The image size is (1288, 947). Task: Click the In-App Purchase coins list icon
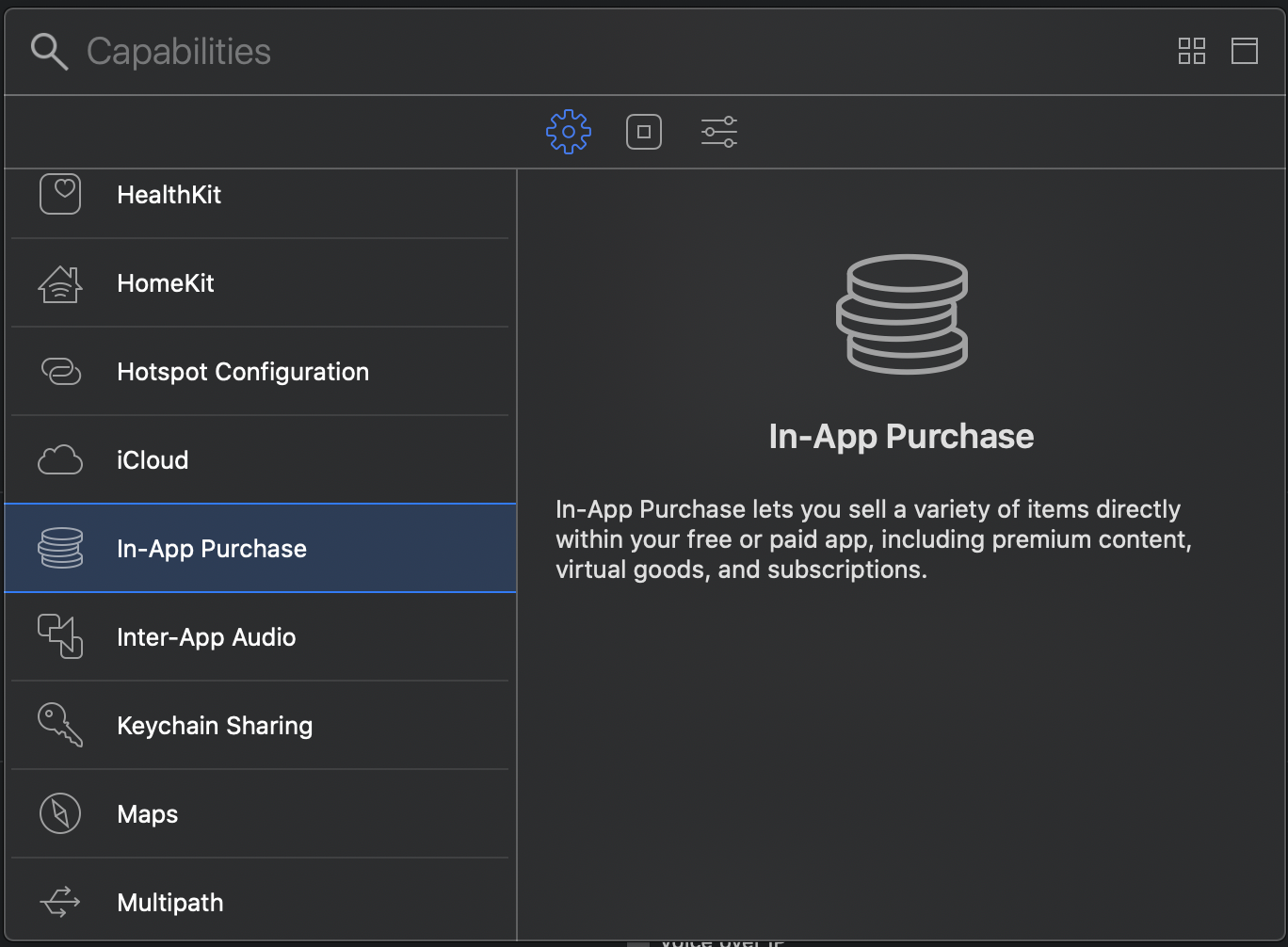pyautogui.click(x=60, y=549)
